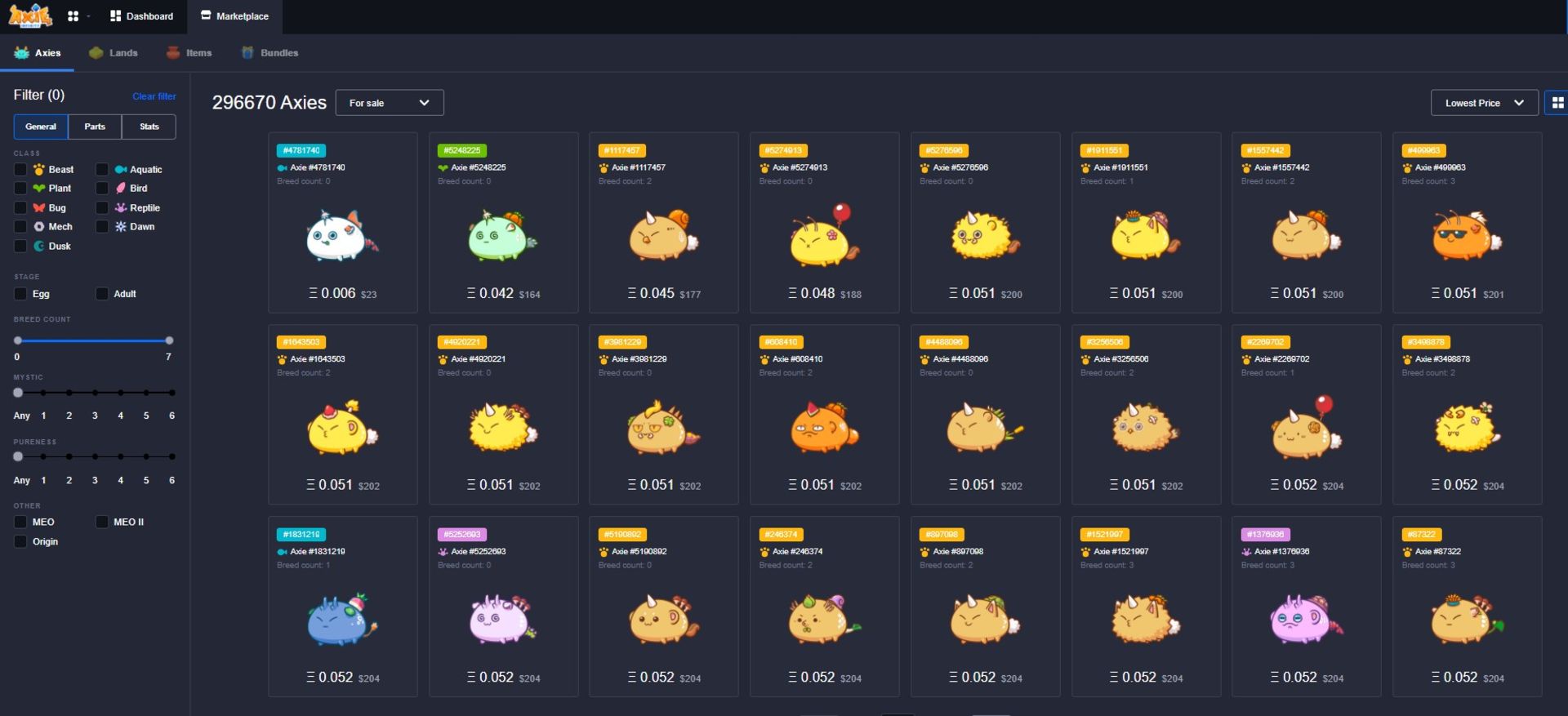This screenshot has height=716, width=1568.
Task: Click the 296670 Axies heading
Action: tap(269, 103)
